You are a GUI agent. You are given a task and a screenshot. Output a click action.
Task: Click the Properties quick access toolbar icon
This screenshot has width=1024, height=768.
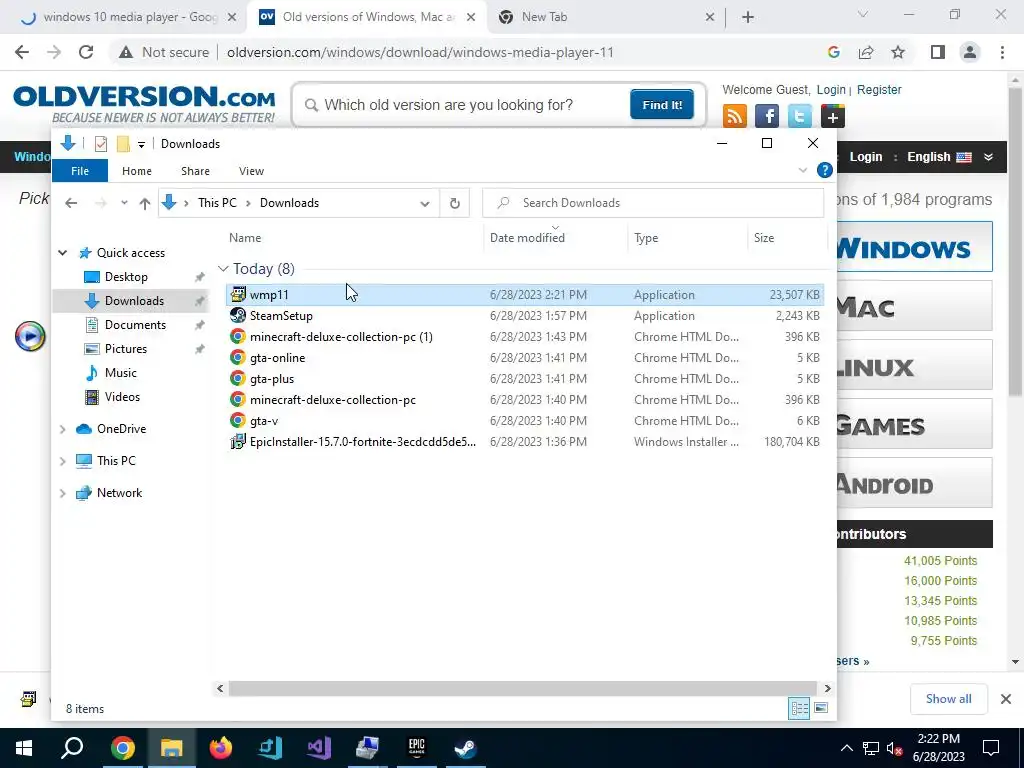coord(101,144)
